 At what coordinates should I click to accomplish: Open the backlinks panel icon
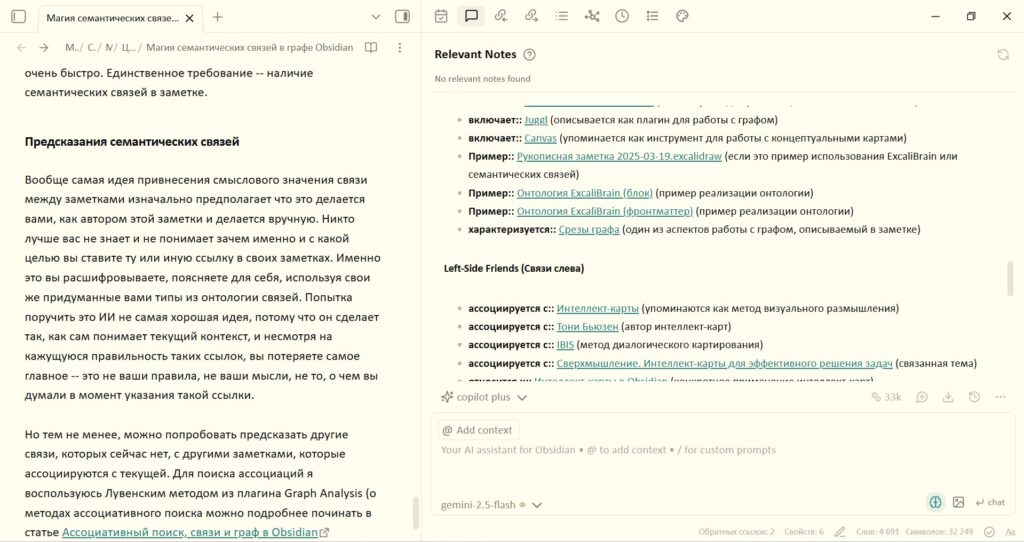(x=501, y=16)
